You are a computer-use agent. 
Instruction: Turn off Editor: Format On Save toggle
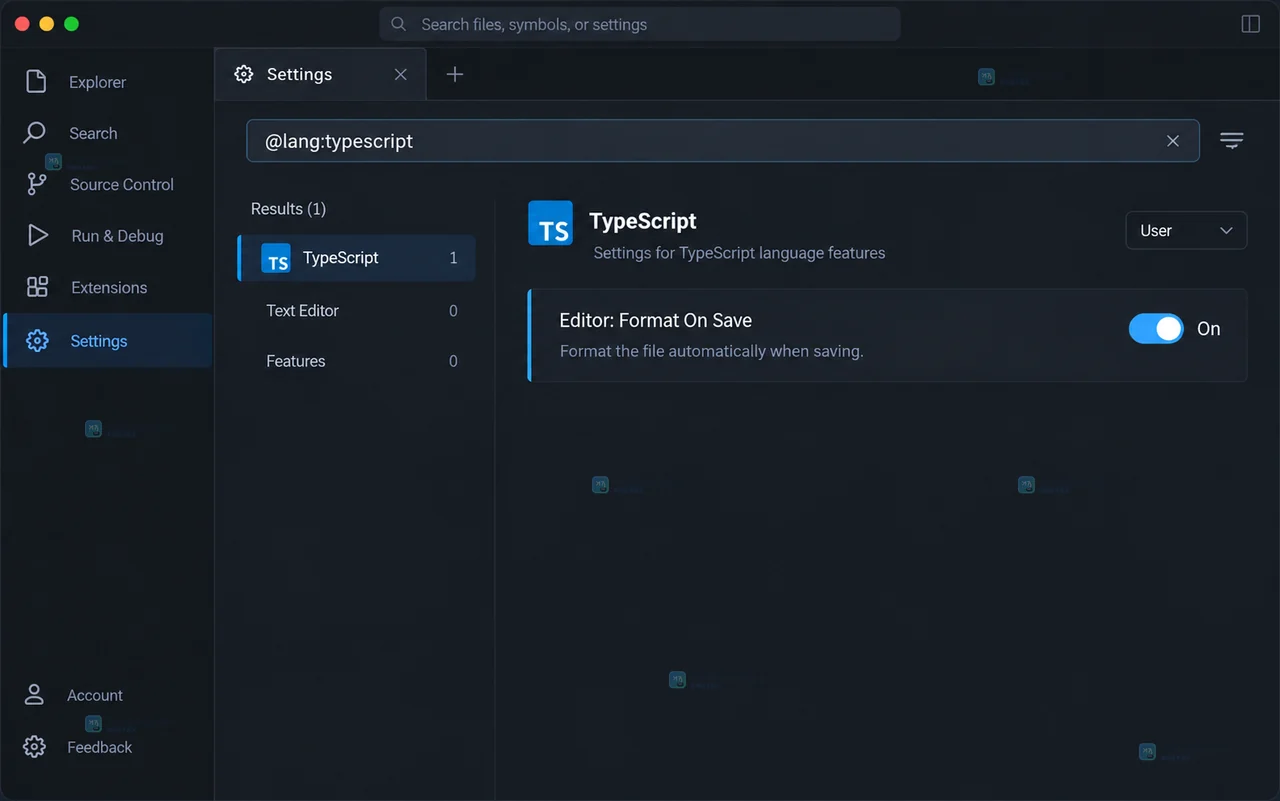[1156, 328]
